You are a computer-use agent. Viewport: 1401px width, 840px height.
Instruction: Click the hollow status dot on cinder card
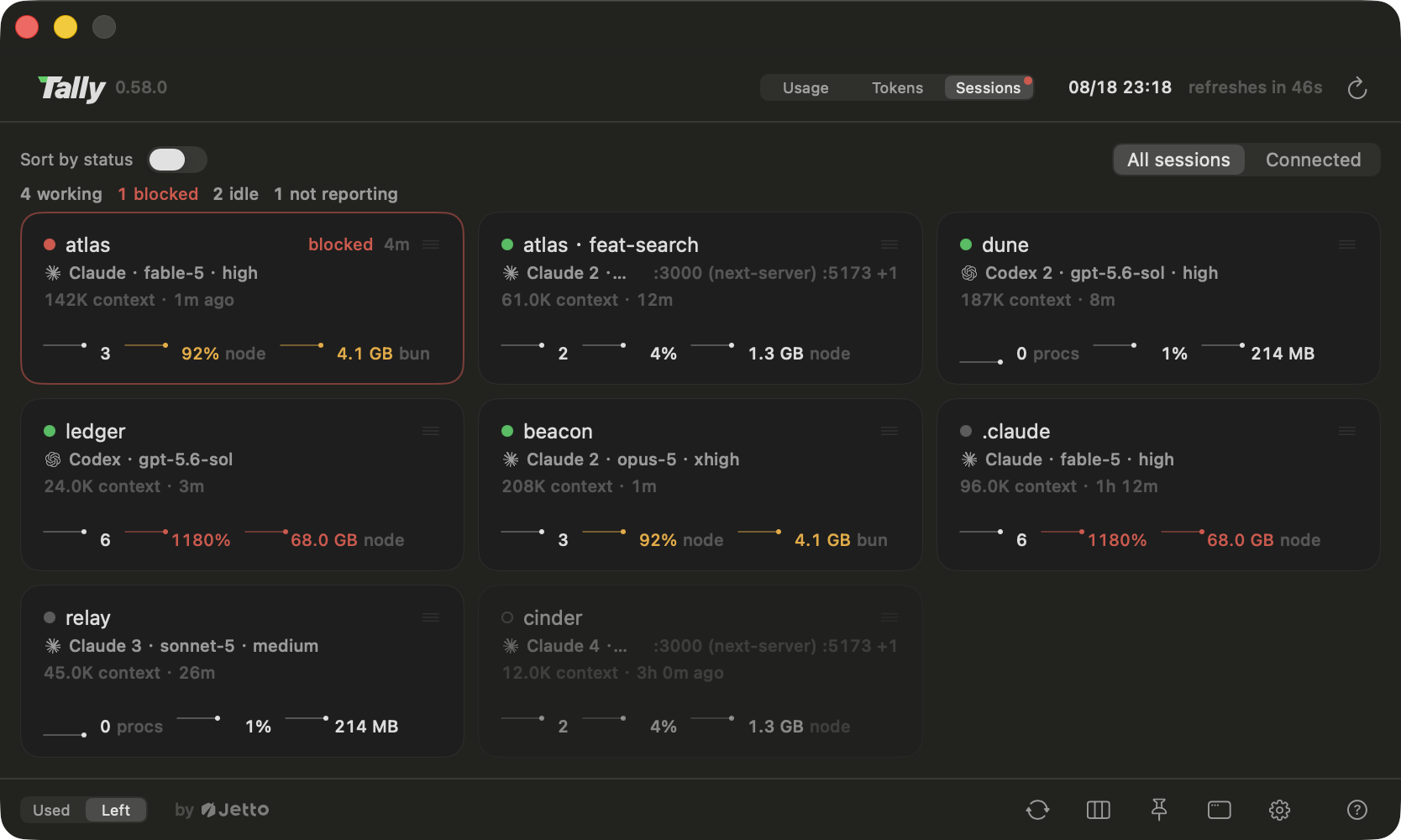[x=507, y=617]
